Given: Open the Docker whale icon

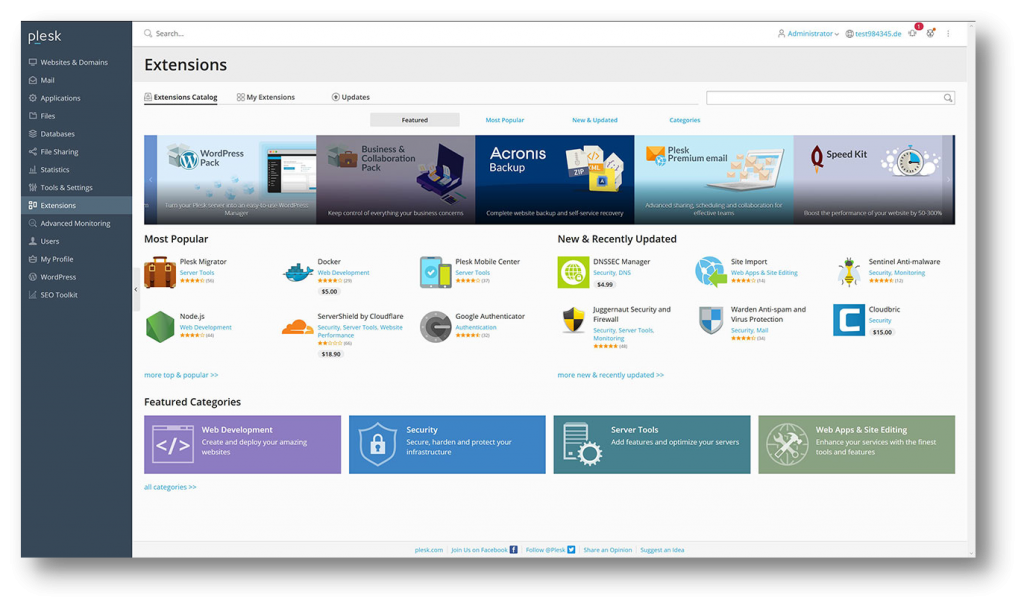Looking at the screenshot, I should [x=298, y=272].
